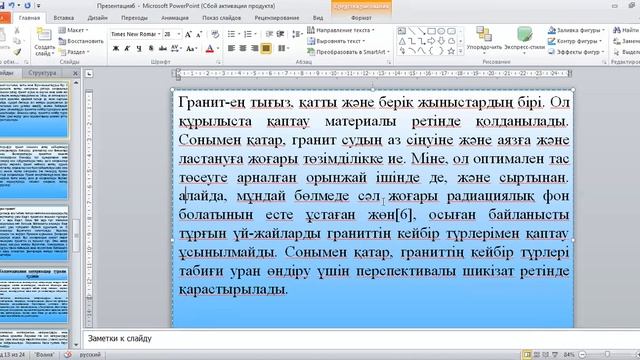The image size is (640, 360).
Task: Open Макет layout dropdown
Action: tap(73, 30)
